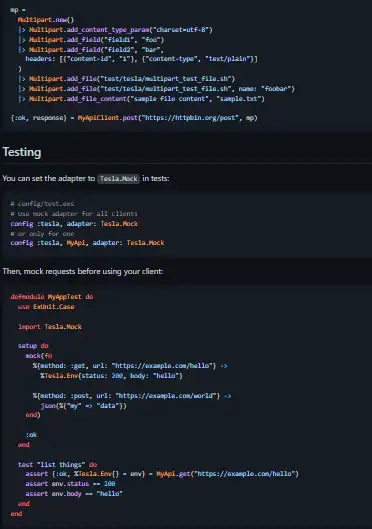
Task: Click the line 'Then, mock requests before using your client'
Action: (83, 272)
